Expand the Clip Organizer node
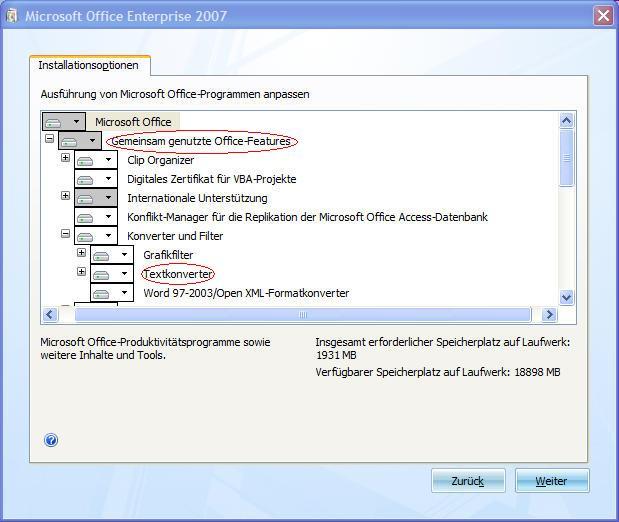The height and width of the screenshot is (522, 619). pyautogui.click(x=66, y=158)
